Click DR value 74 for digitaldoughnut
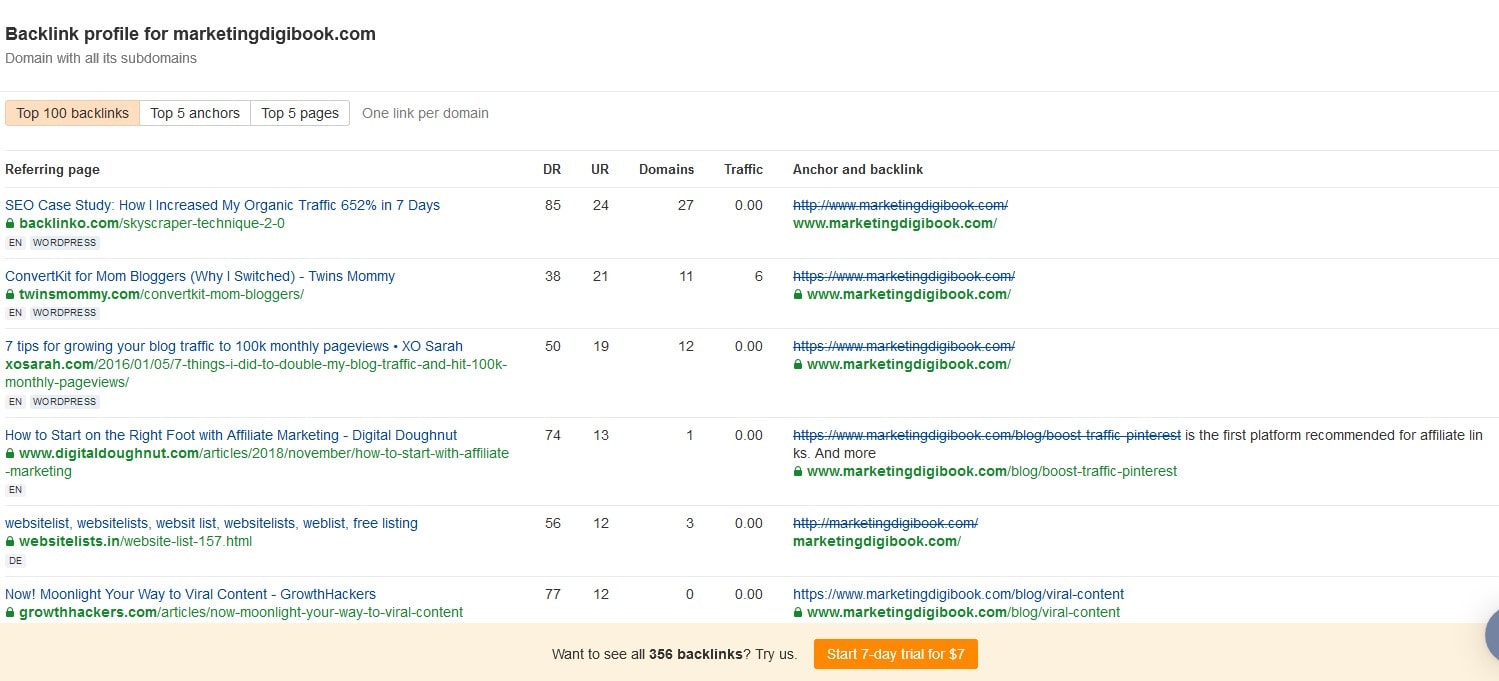The image size is (1499, 681). (x=553, y=435)
